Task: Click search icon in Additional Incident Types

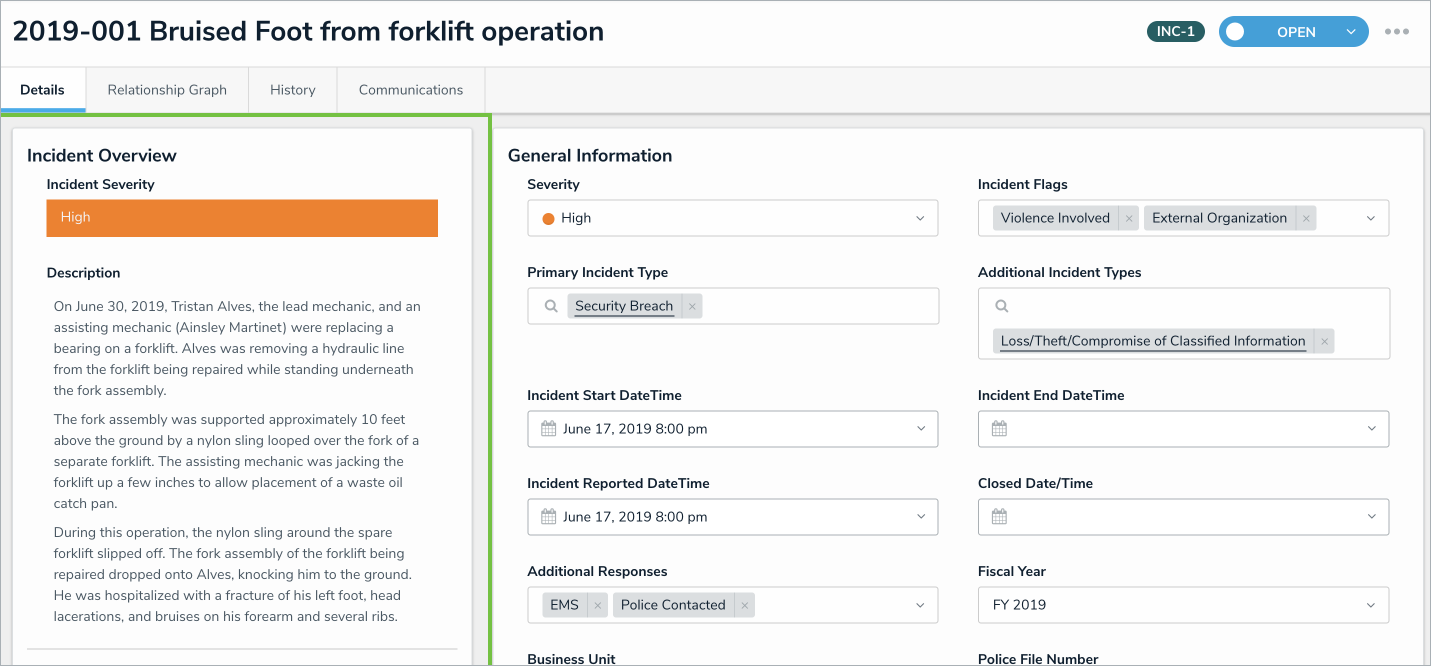Action: pyautogui.click(x=1002, y=306)
